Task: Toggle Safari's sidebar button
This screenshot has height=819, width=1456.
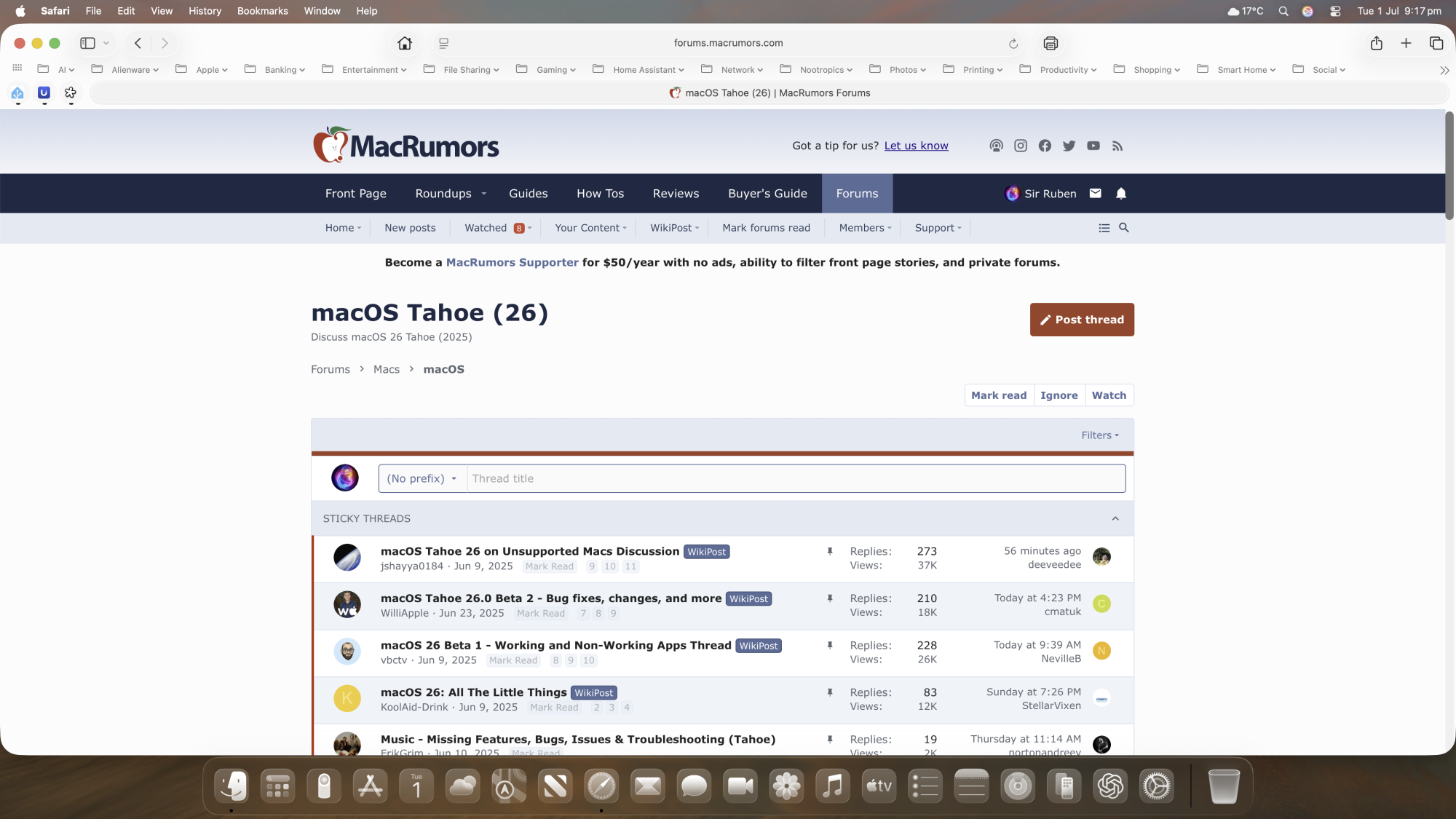Action: click(x=88, y=43)
